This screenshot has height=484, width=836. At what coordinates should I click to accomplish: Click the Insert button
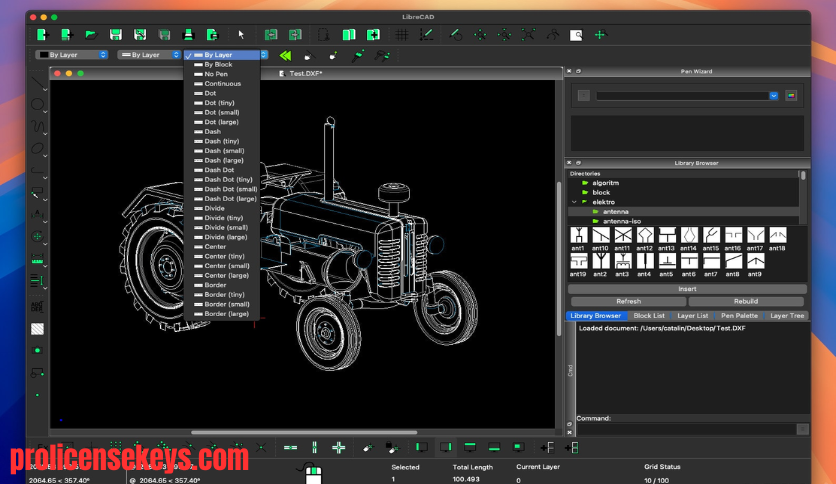tap(687, 289)
